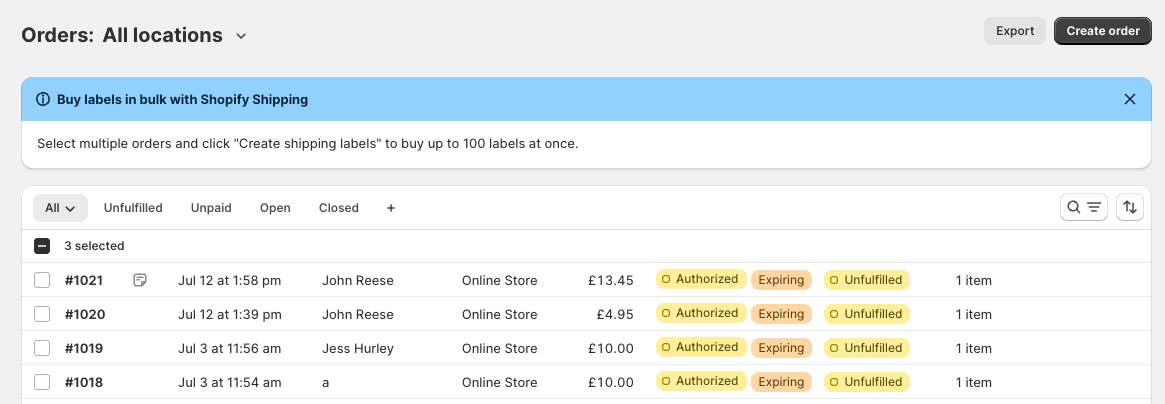Click the info icon in shipping banner
This screenshot has height=404, width=1165.
click(x=43, y=100)
